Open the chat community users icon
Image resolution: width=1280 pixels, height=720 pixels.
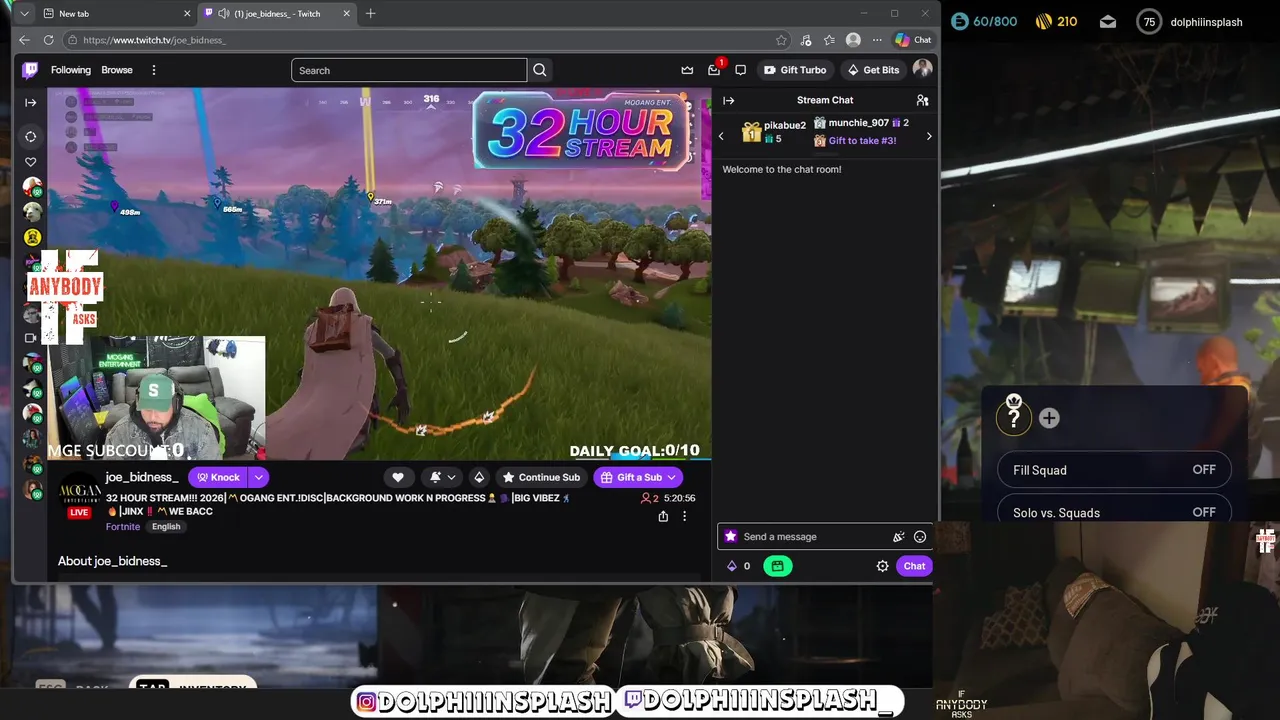click(922, 100)
